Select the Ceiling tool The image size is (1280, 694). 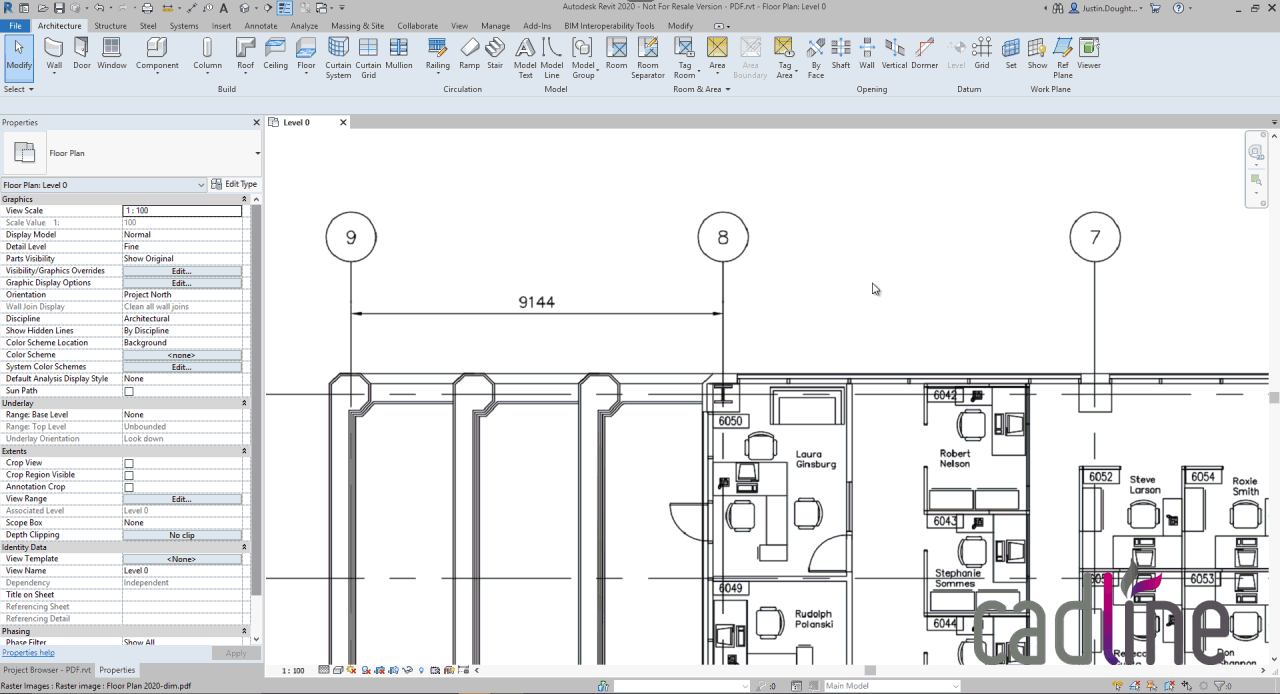click(276, 53)
